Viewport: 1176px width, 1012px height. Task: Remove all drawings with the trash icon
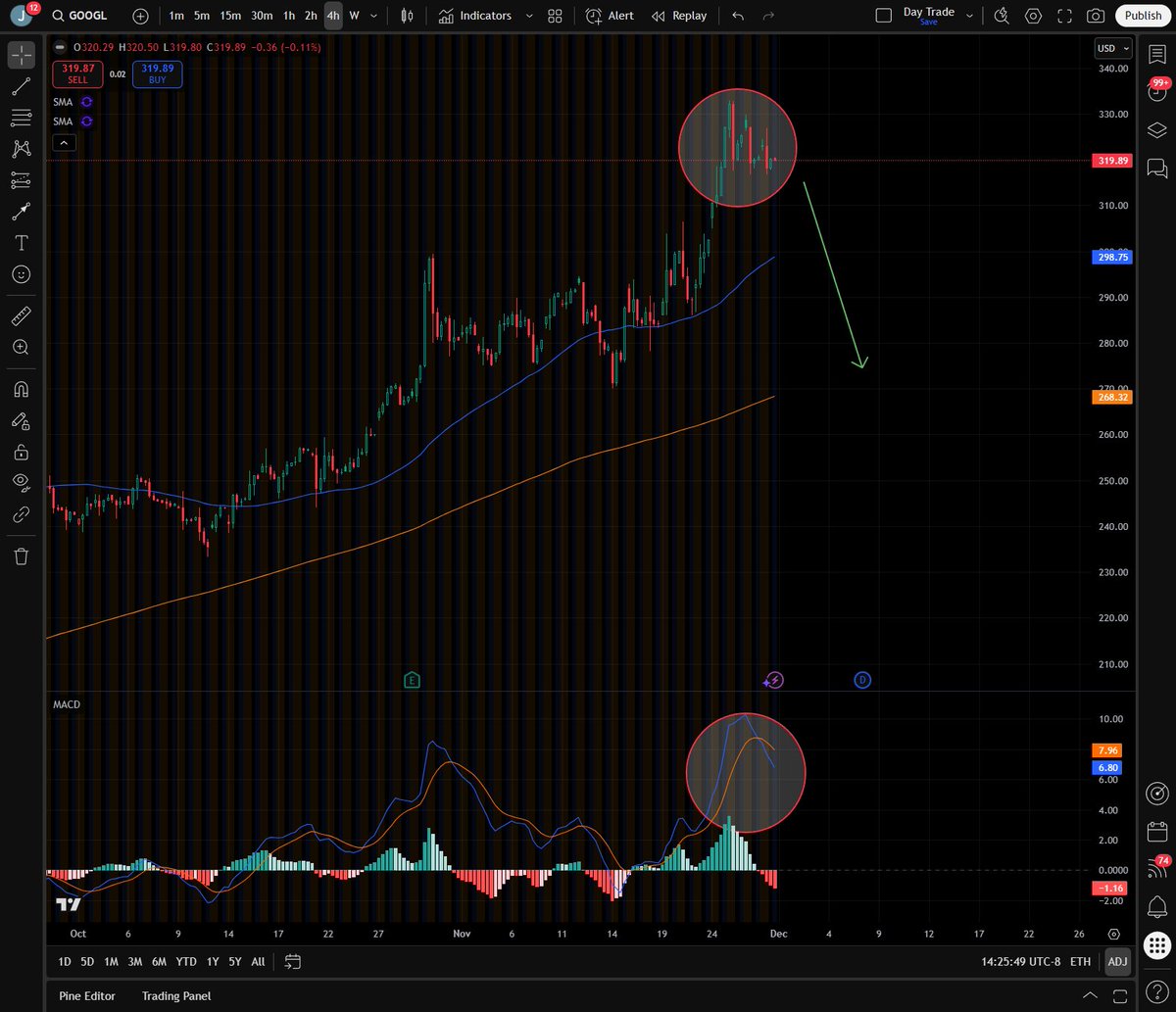coord(21,555)
